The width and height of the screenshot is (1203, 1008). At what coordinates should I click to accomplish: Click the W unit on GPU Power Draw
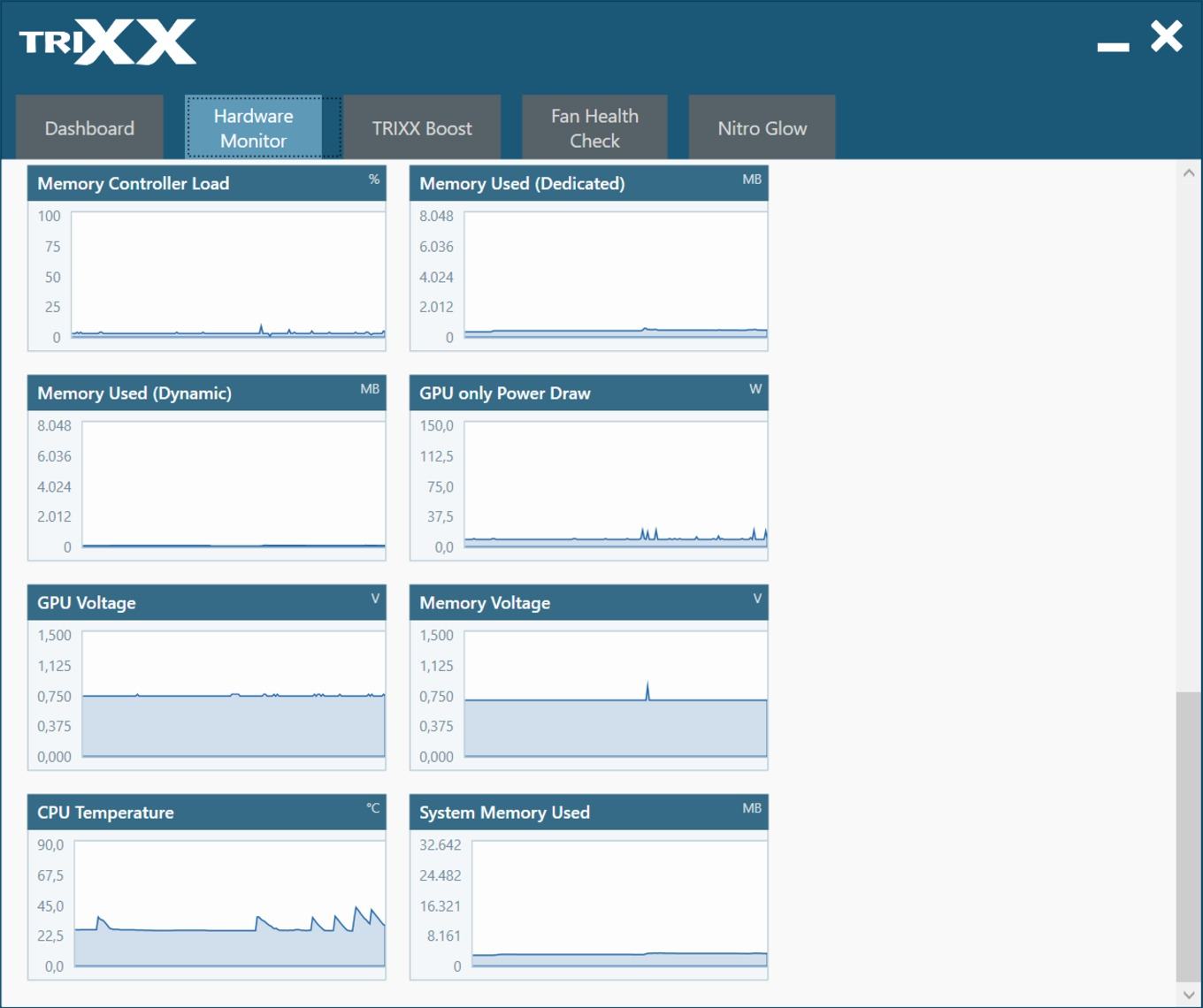coord(755,389)
